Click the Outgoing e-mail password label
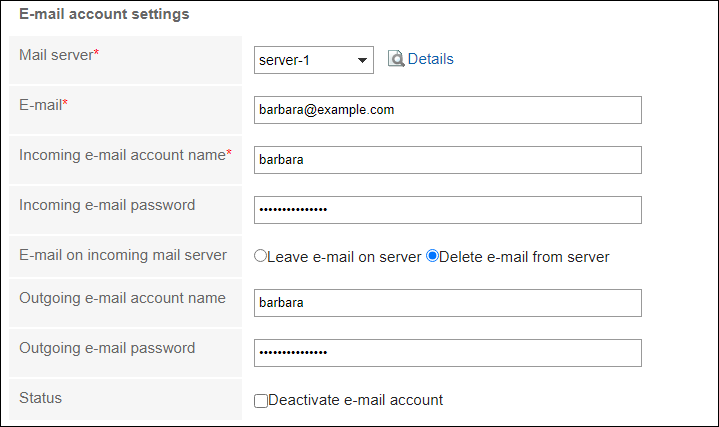Image resolution: width=719 pixels, height=427 pixels. 107,348
